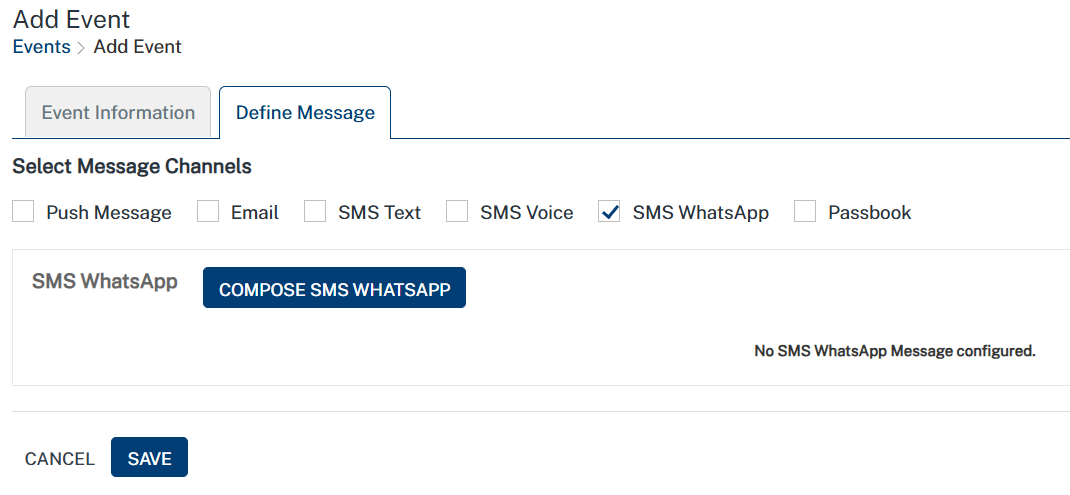The height and width of the screenshot is (495, 1070).
Task: Uncheck the SMS WhatsApp checkbox
Action: click(610, 212)
